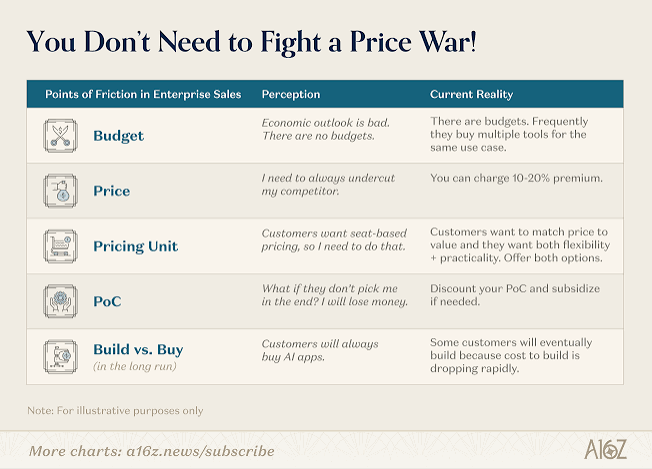Click the Budget scissors icon
The image size is (652, 469).
(x=60, y=136)
